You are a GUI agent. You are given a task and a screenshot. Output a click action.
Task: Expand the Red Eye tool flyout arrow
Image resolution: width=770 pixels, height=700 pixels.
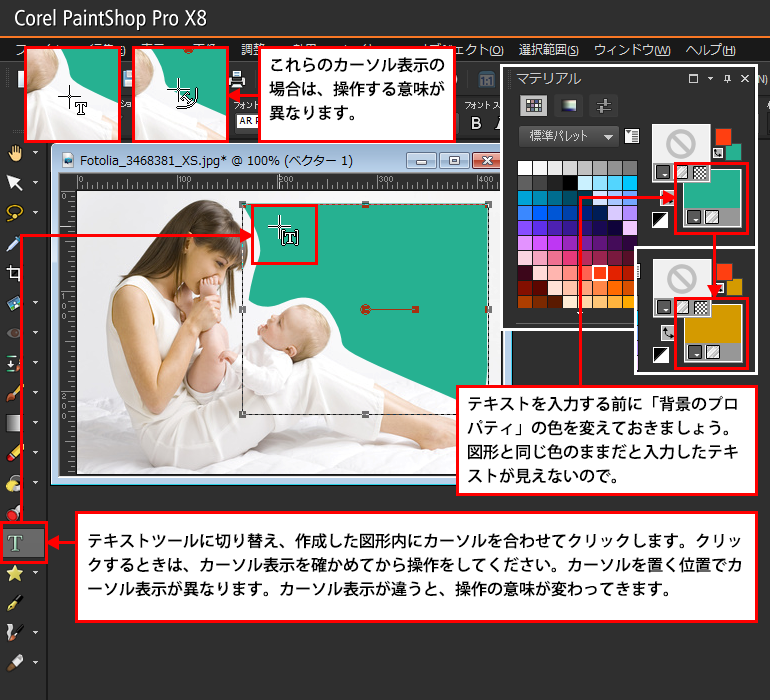pyautogui.click(x=36, y=333)
